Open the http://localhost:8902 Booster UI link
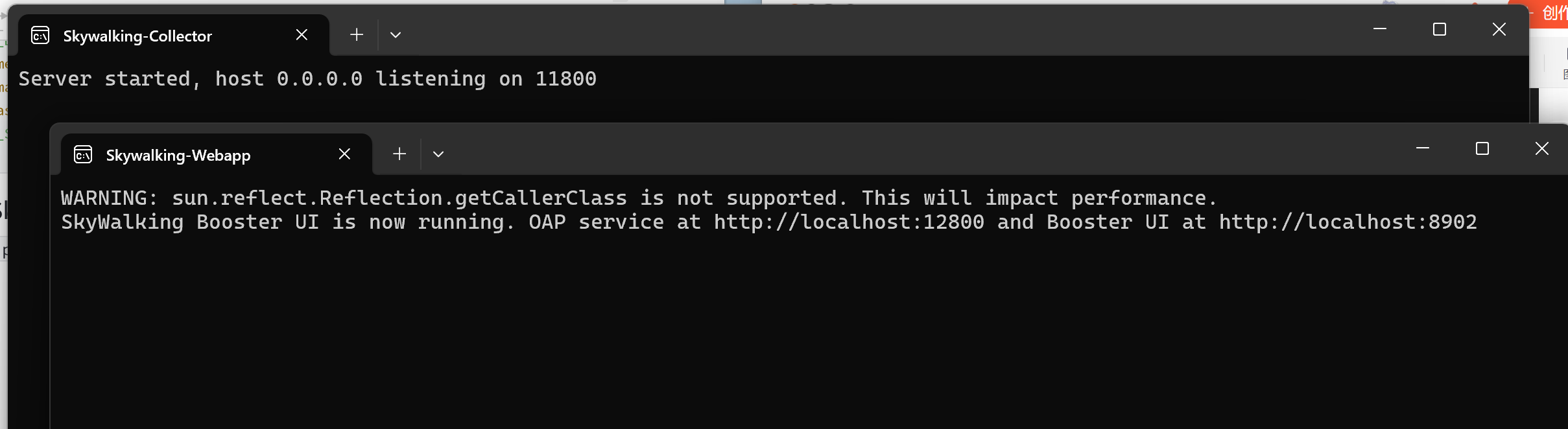 1348,222
